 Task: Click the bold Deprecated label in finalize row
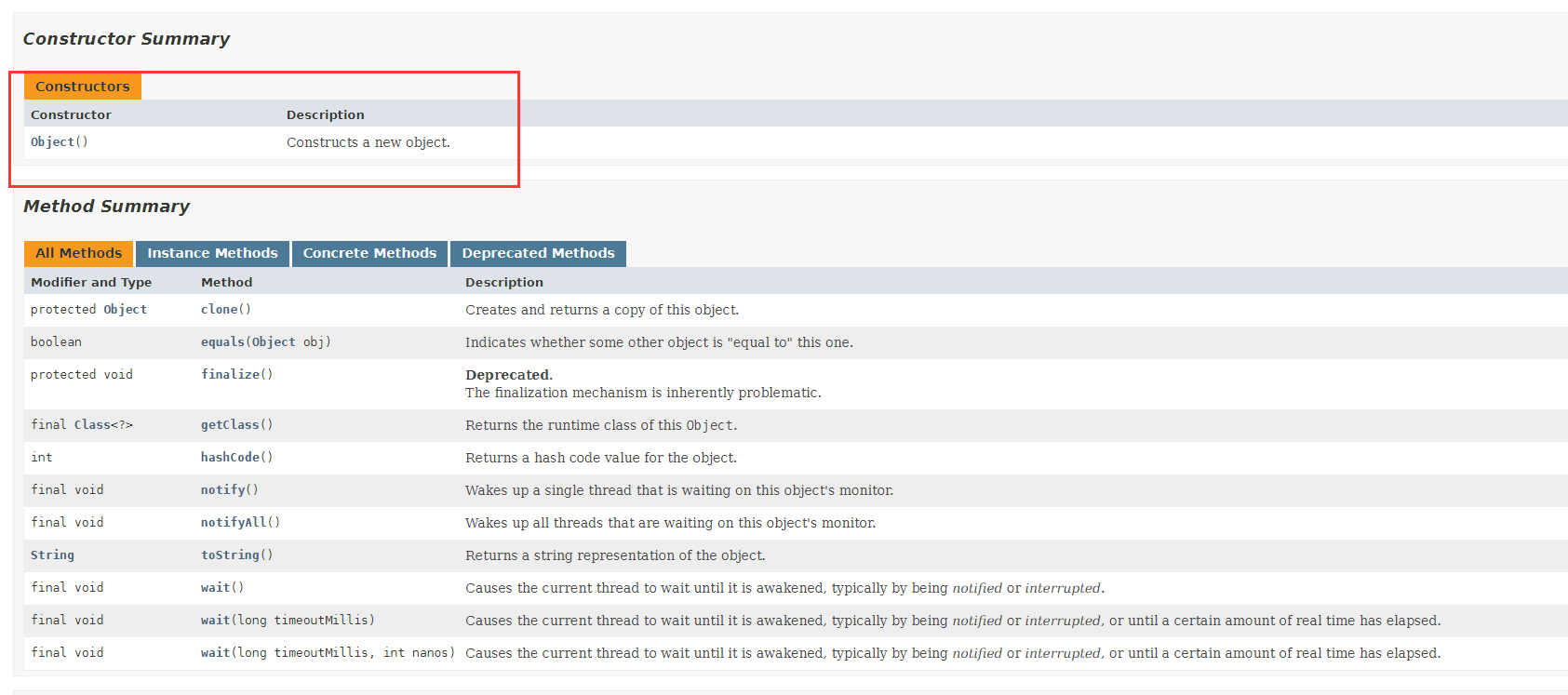coord(507,375)
